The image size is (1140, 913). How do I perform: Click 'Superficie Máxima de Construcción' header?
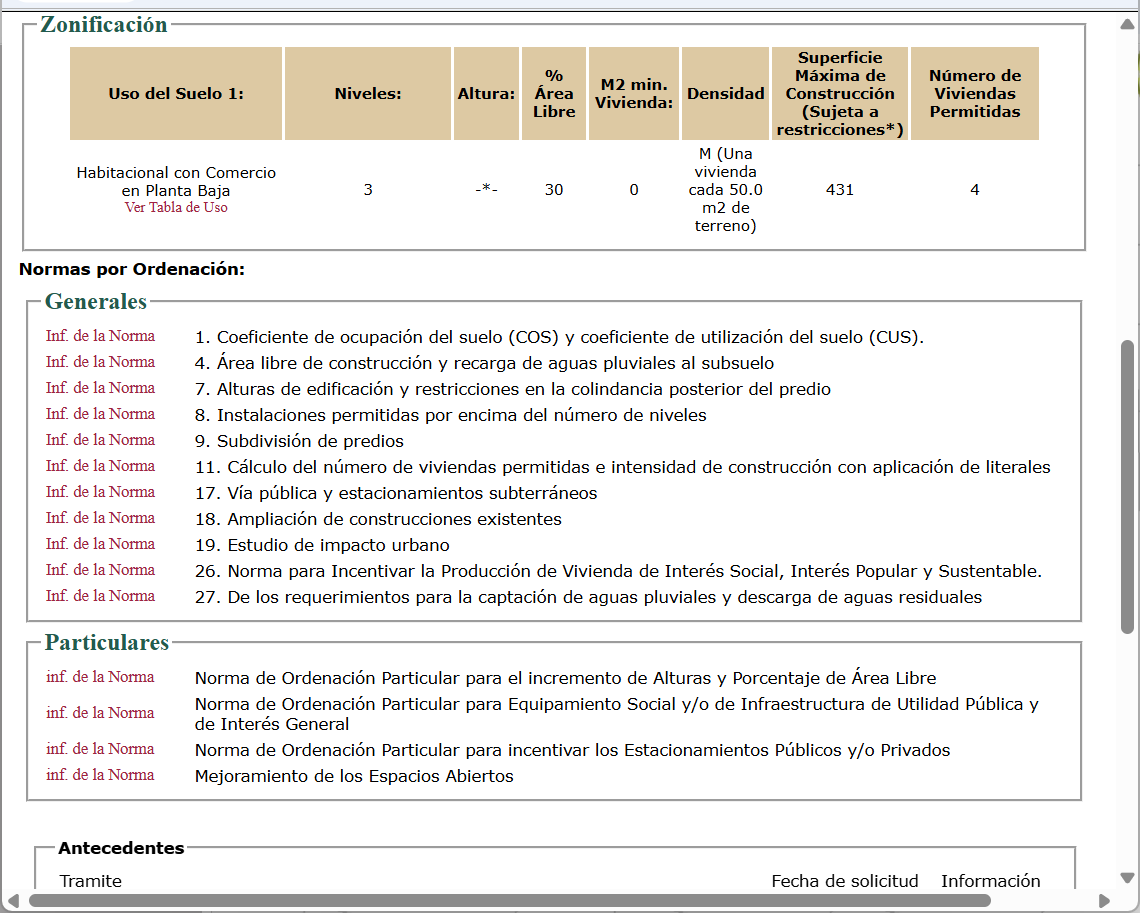[840, 94]
